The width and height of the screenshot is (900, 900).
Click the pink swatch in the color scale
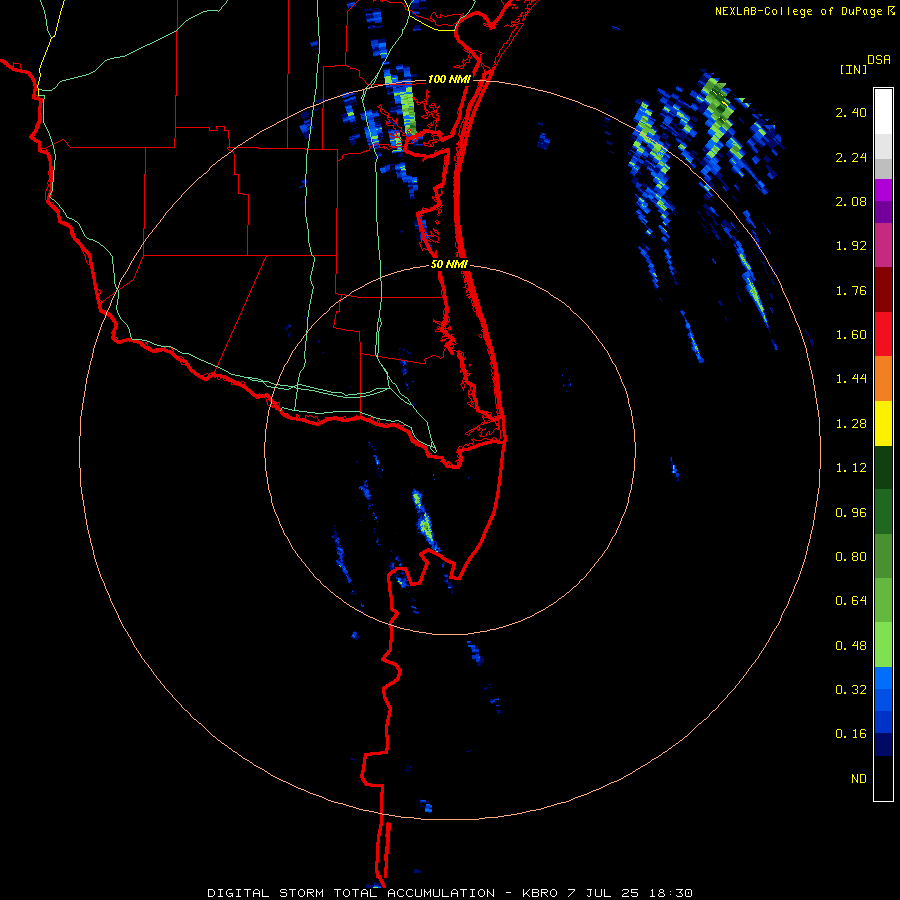[883, 246]
